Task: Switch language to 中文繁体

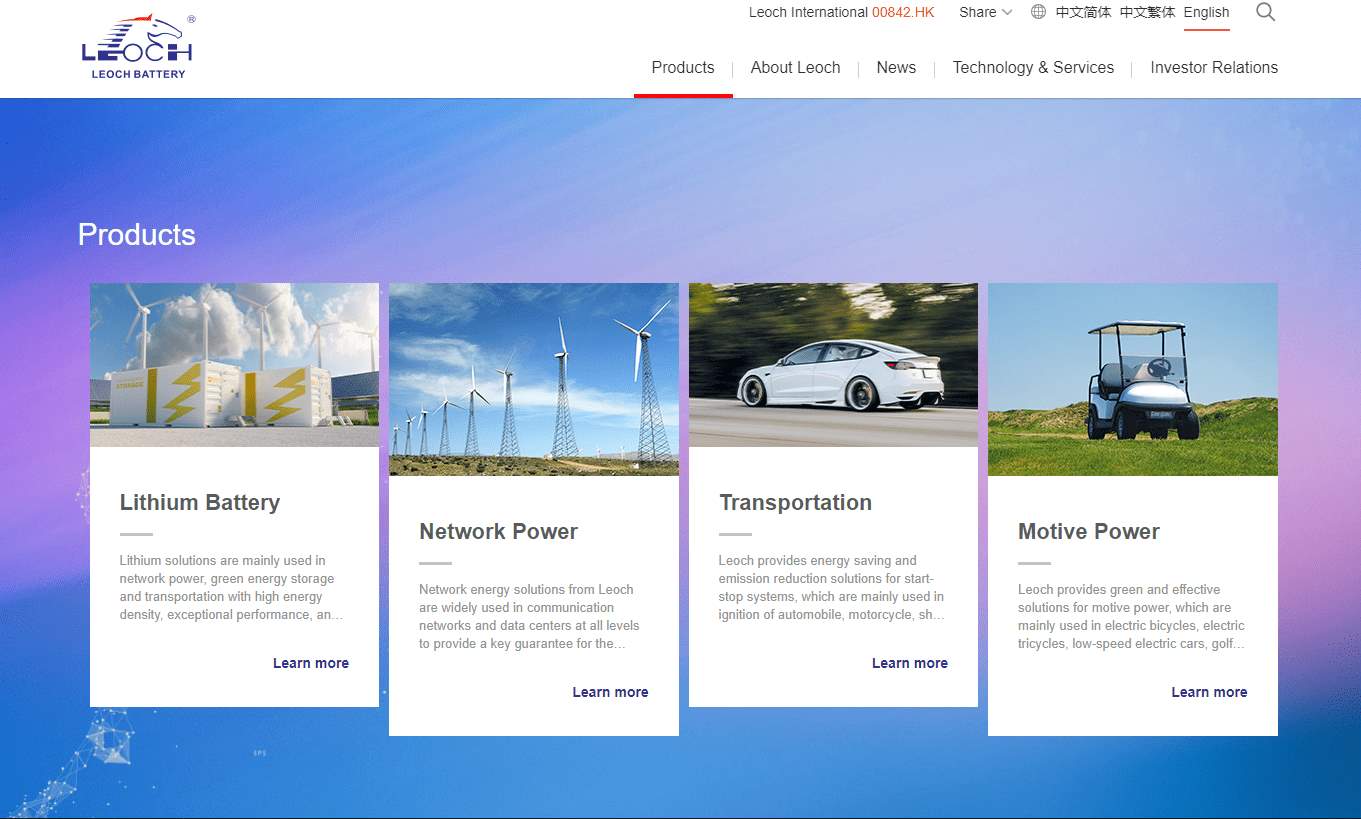Action: [x=1148, y=12]
